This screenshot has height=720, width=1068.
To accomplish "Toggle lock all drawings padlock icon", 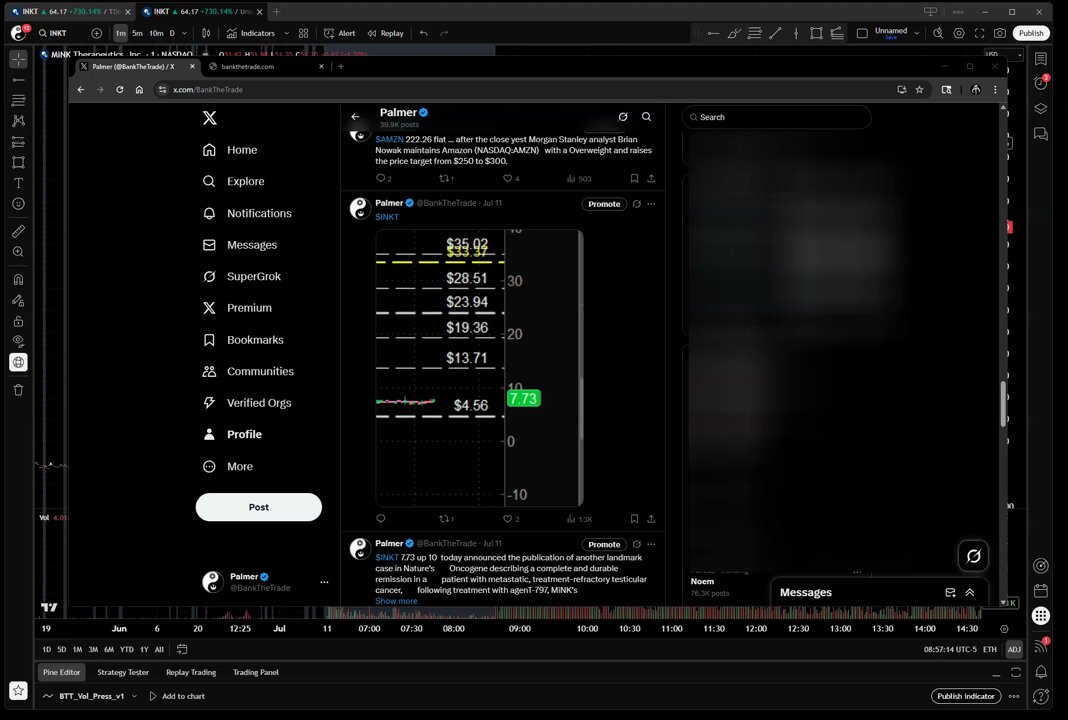I will [x=18, y=321].
